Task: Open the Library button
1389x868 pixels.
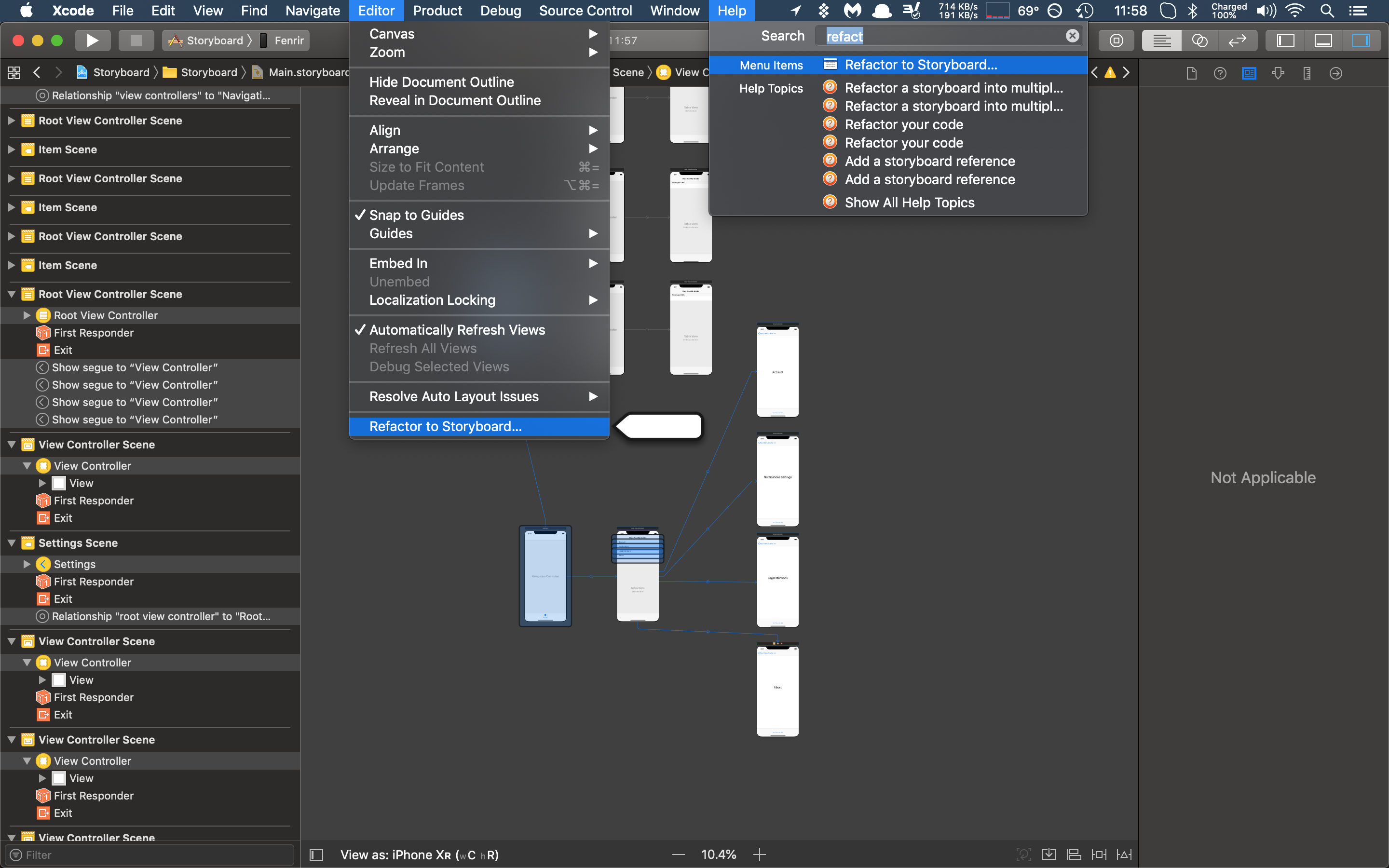Action: 1117,40
